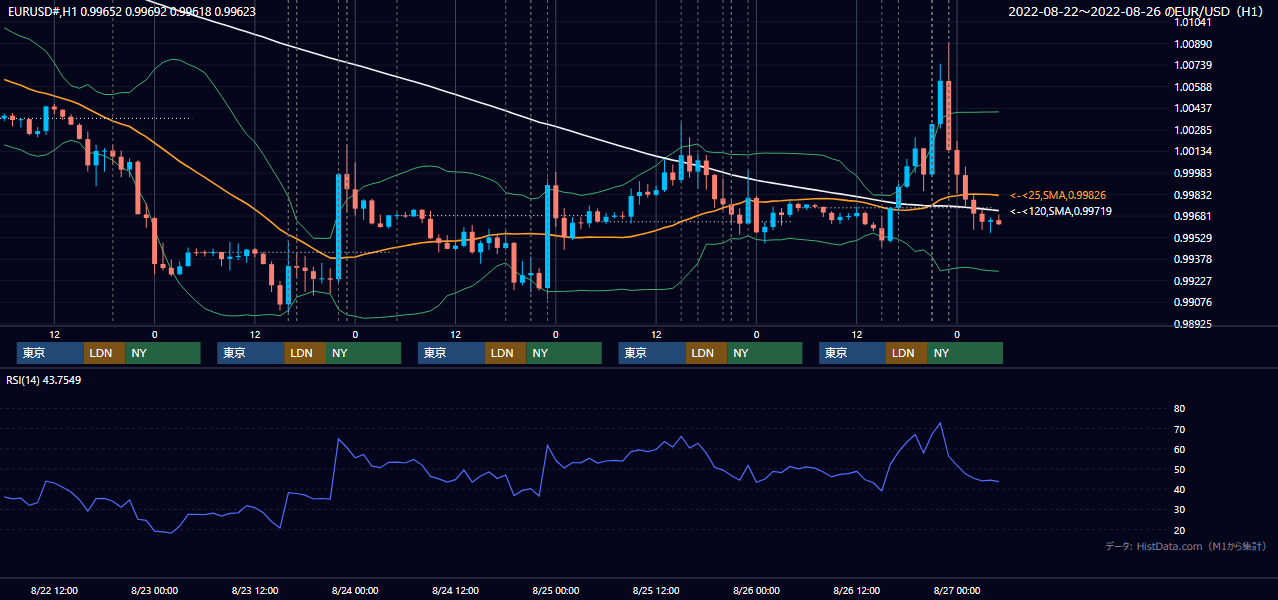Click price axis value 1.00134
This screenshot has height=600, width=1278.
tap(1192, 151)
